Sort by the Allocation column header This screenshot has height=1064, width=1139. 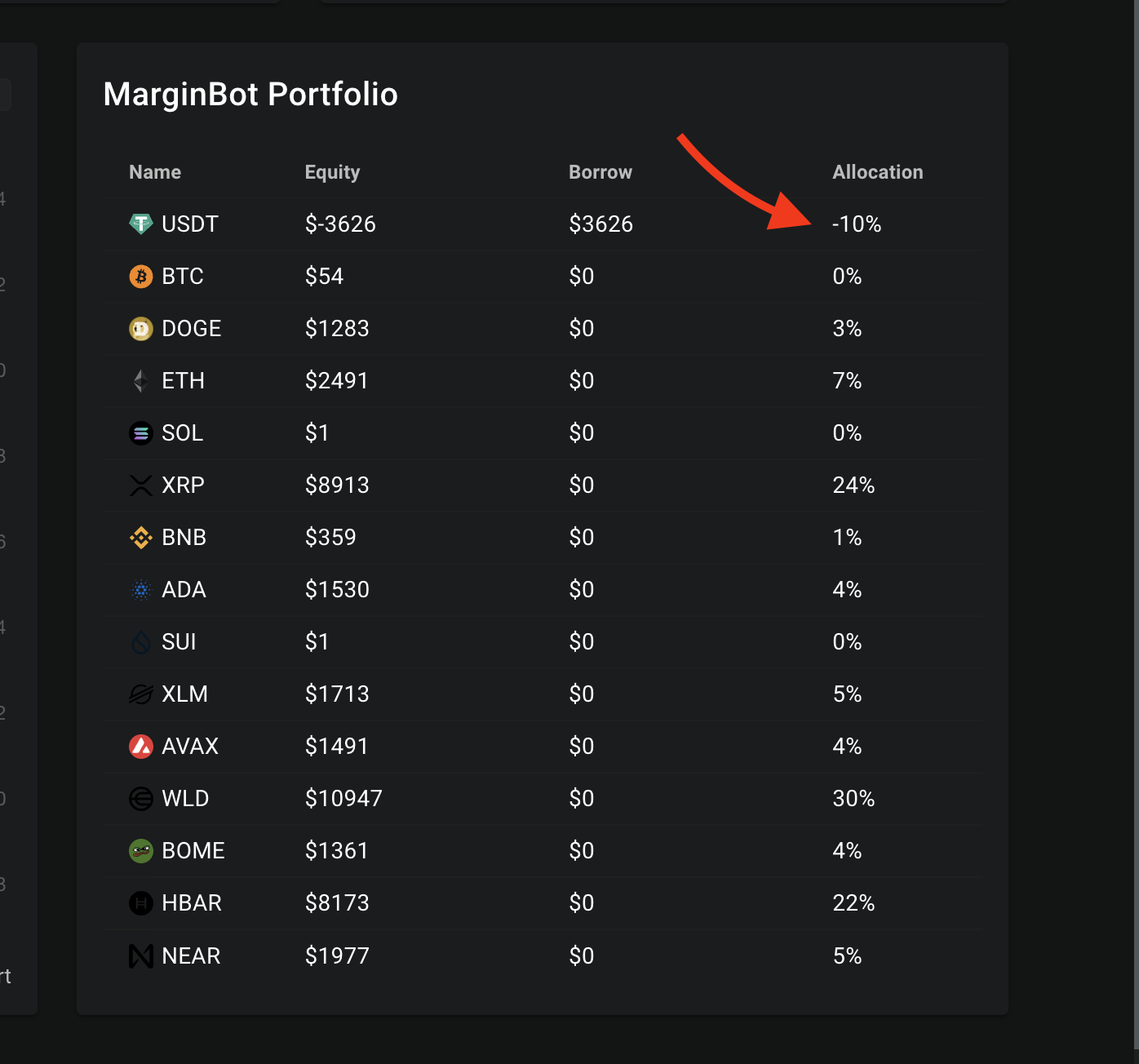(878, 172)
